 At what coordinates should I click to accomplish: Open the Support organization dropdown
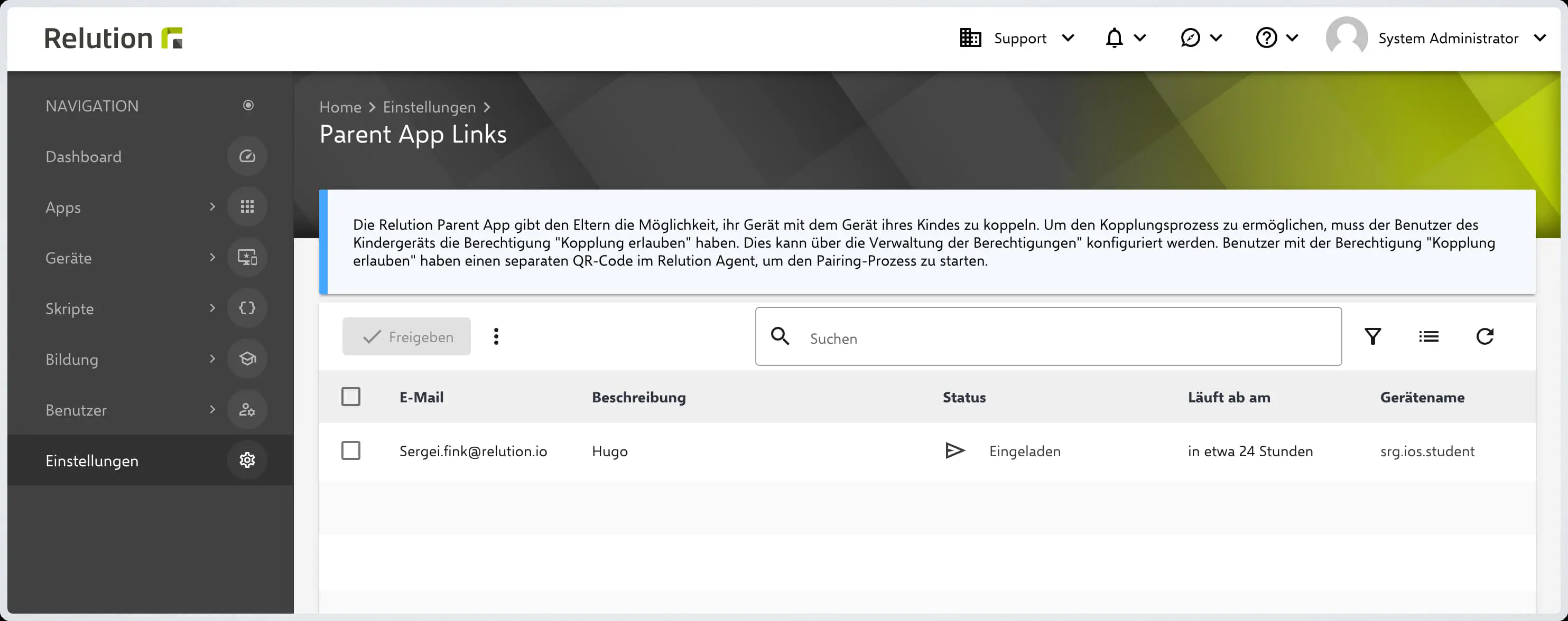pyautogui.click(x=1018, y=39)
